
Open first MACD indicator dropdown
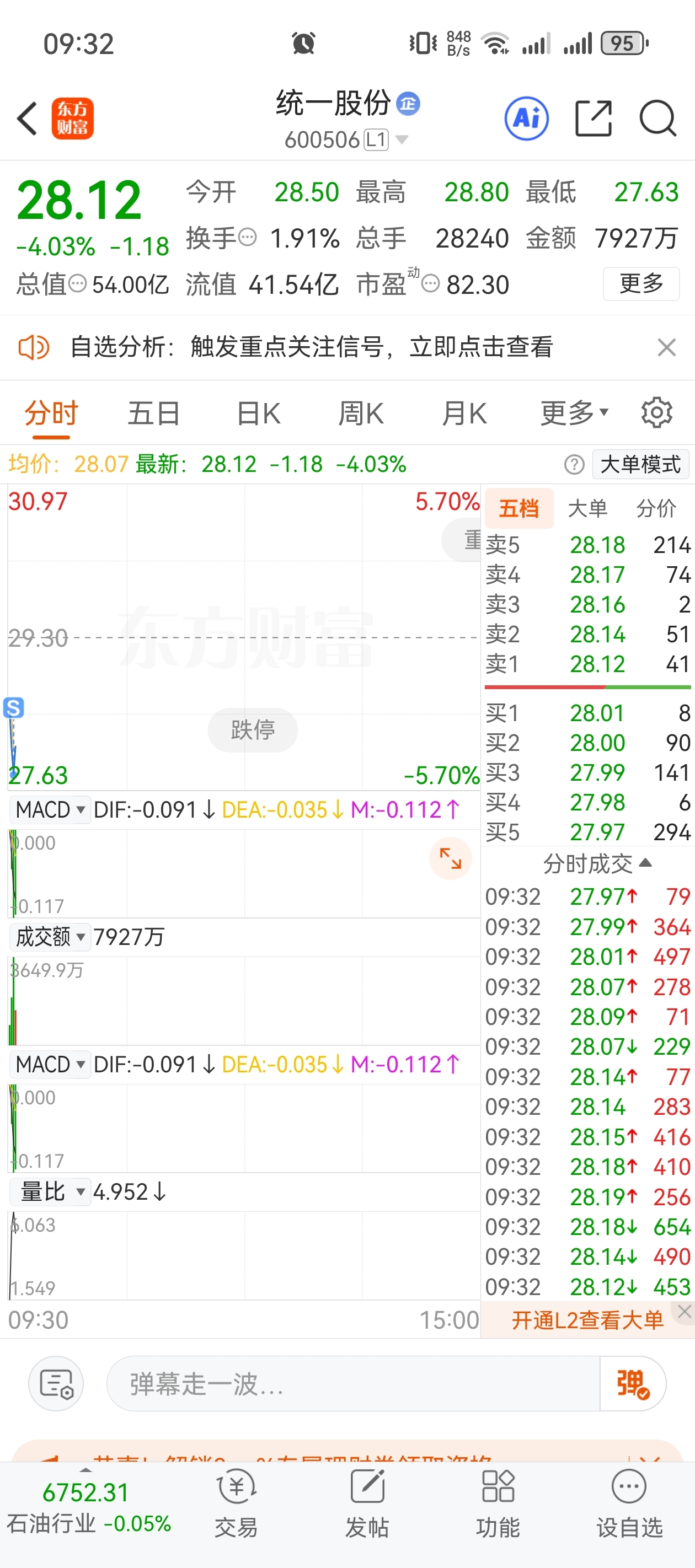click(50, 809)
